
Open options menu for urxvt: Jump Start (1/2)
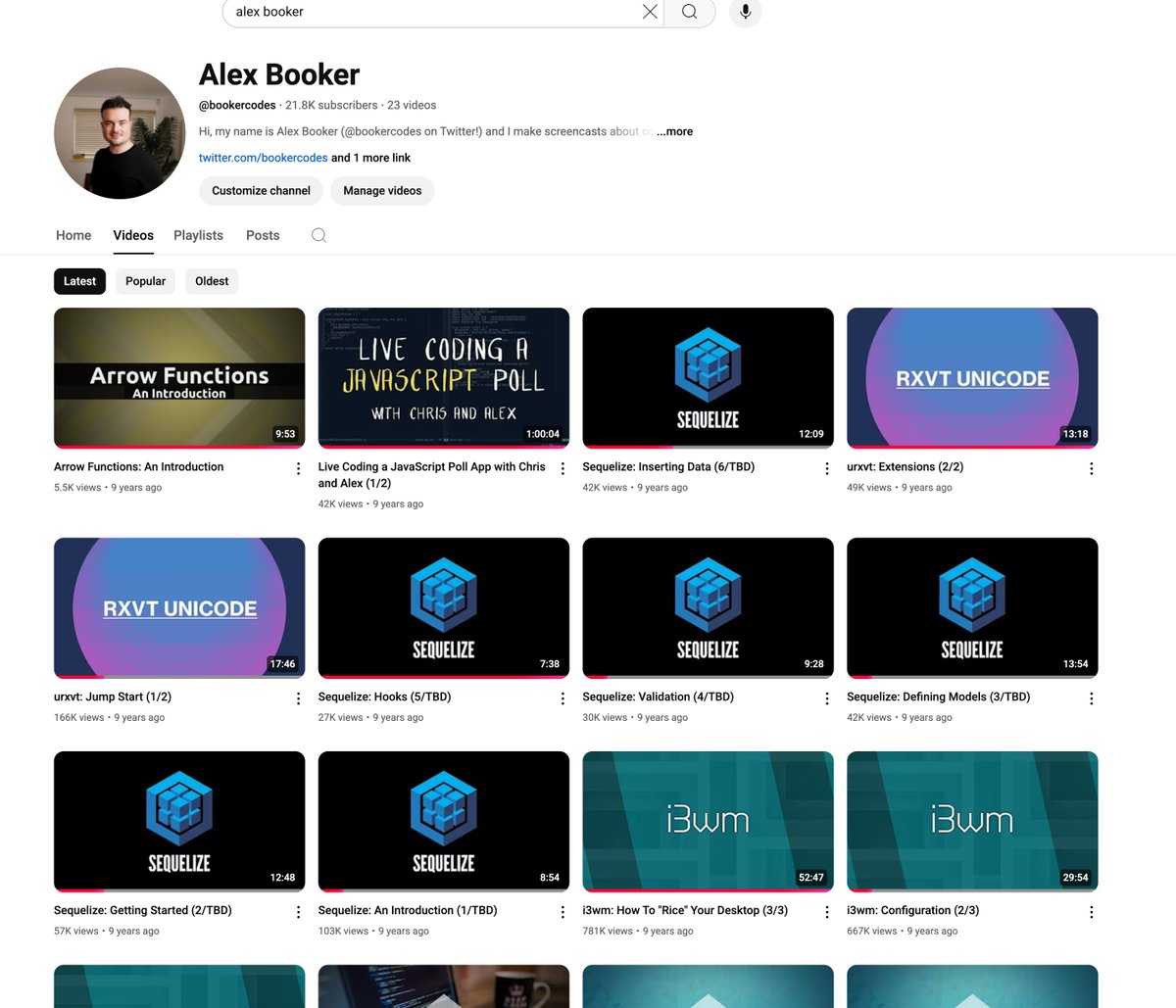point(298,698)
